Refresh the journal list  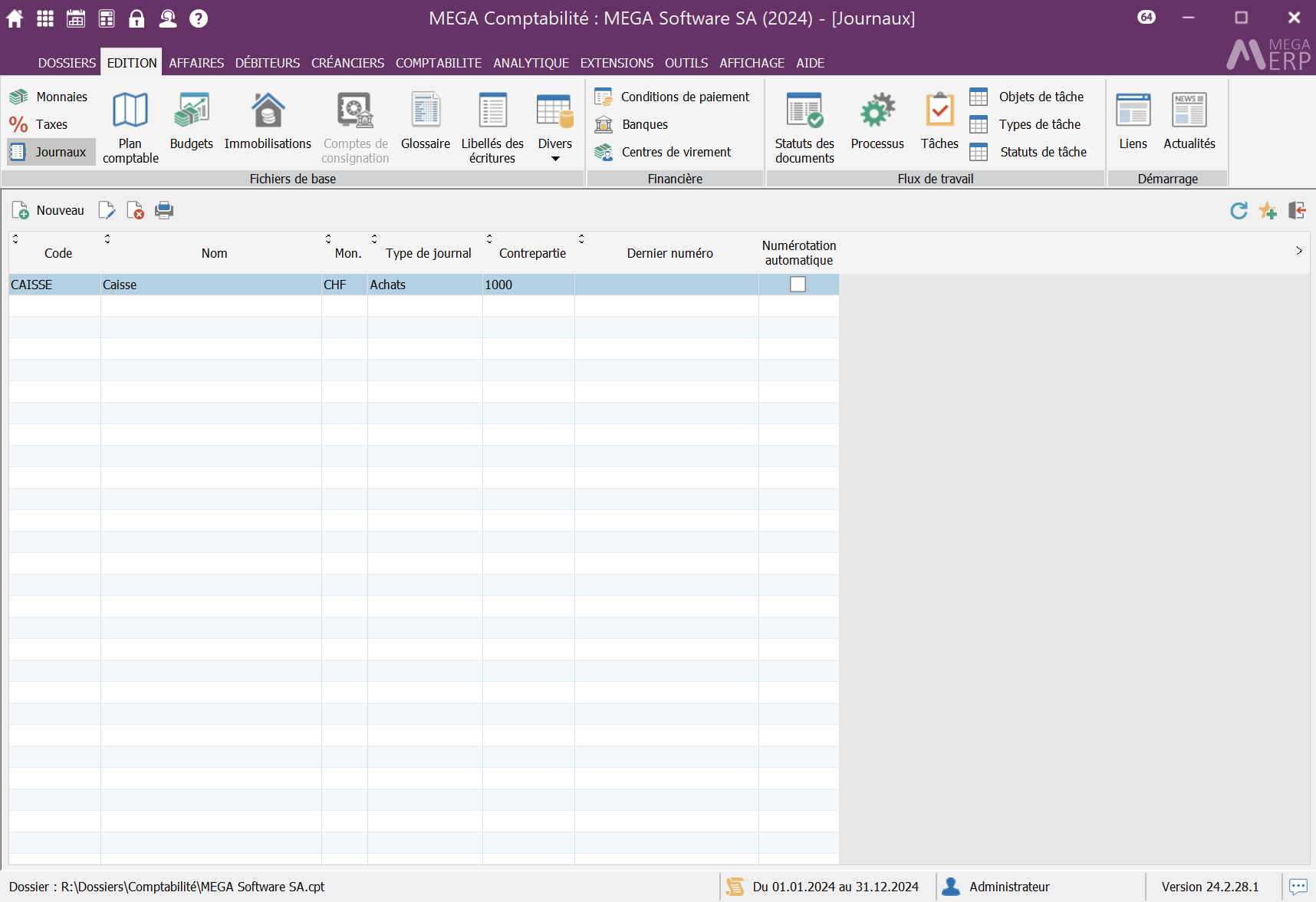1239,210
